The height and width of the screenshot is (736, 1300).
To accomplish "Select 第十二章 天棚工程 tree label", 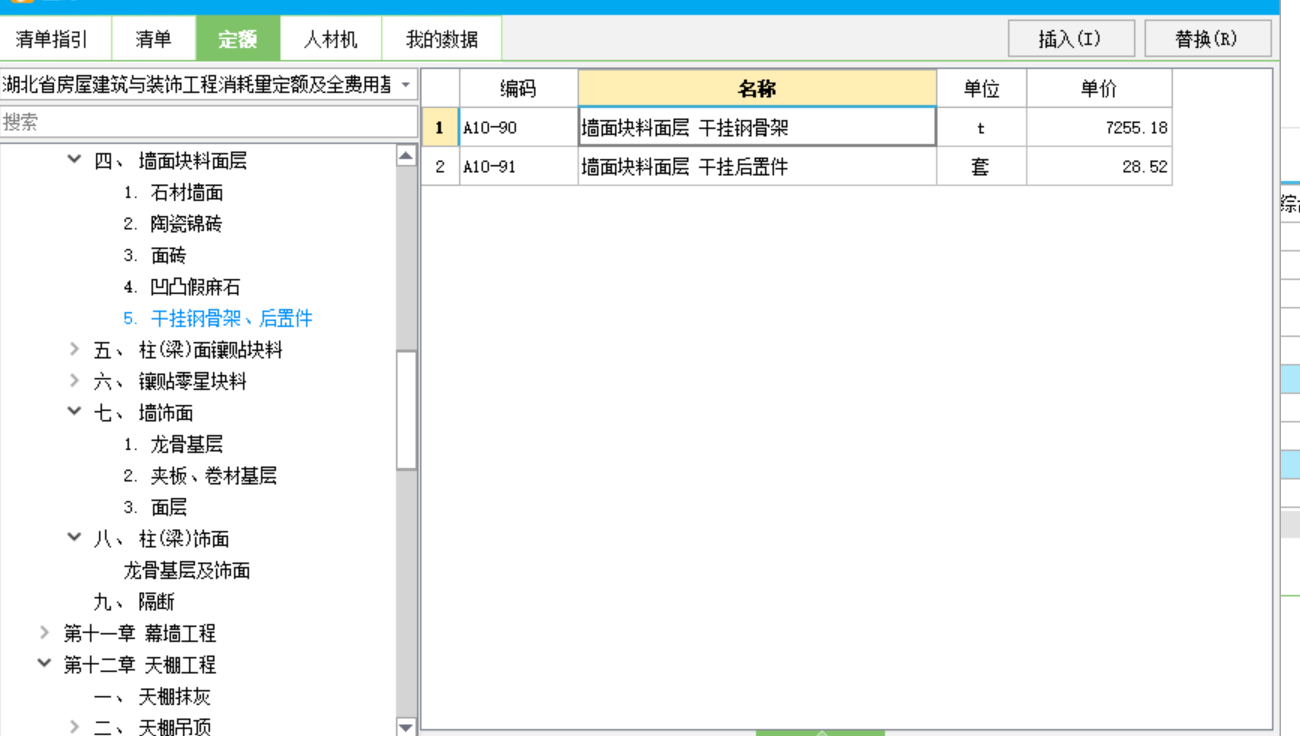I will tap(140, 665).
